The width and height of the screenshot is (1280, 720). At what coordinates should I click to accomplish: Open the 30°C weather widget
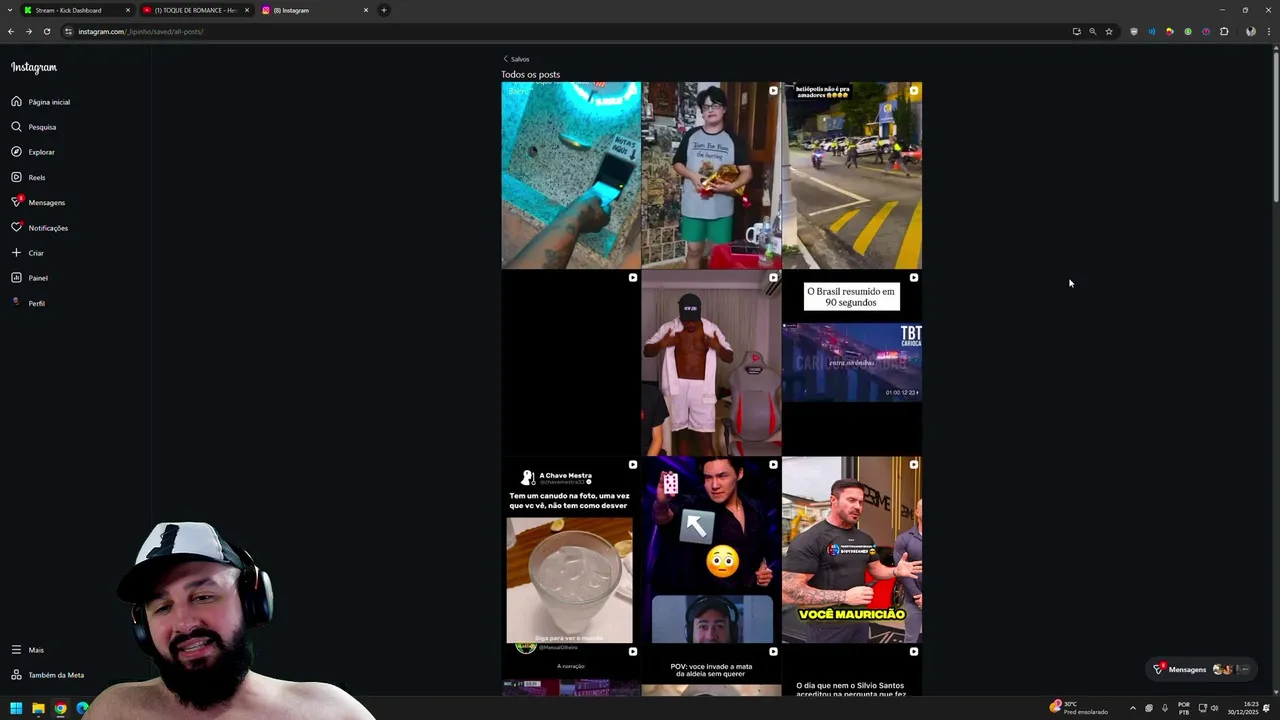1078,708
